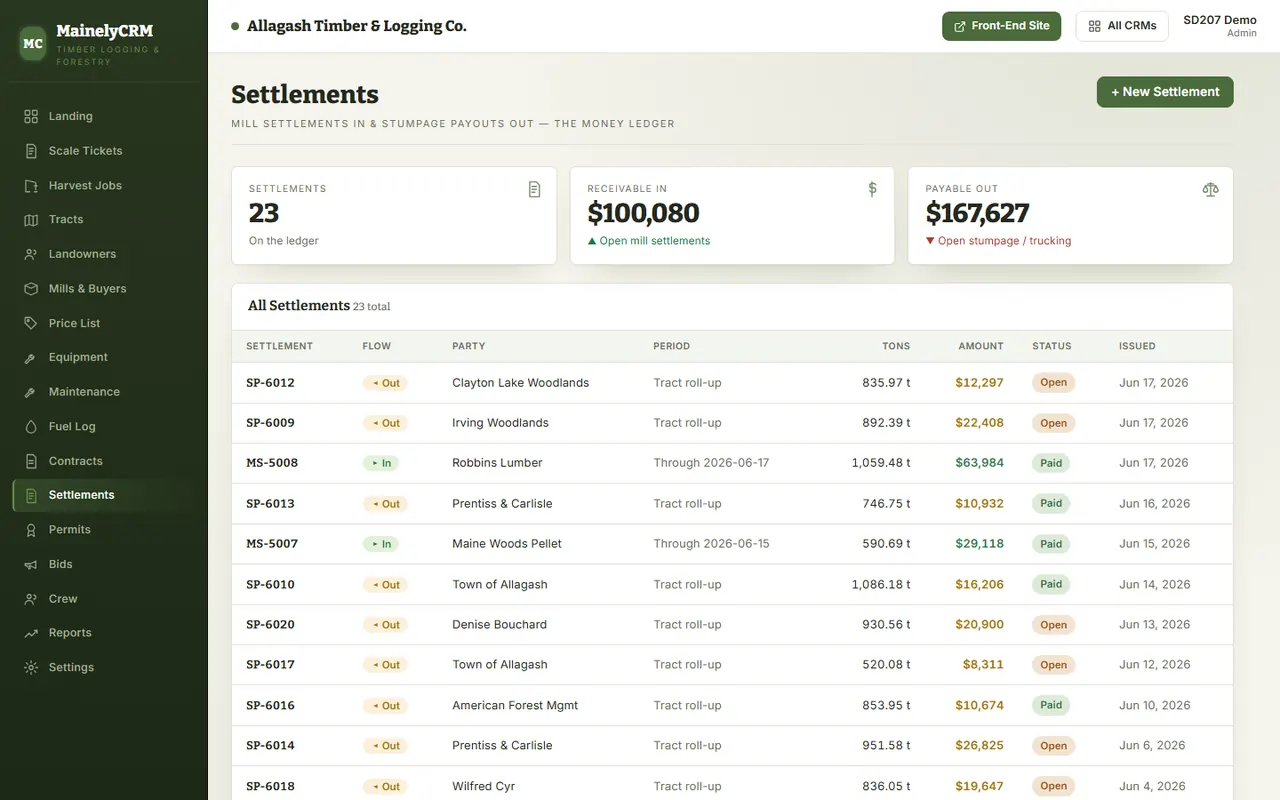Click the scales icon in the Payable Out card
Image resolution: width=1280 pixels, height=800 pixels.
[x=1211, y=189]
